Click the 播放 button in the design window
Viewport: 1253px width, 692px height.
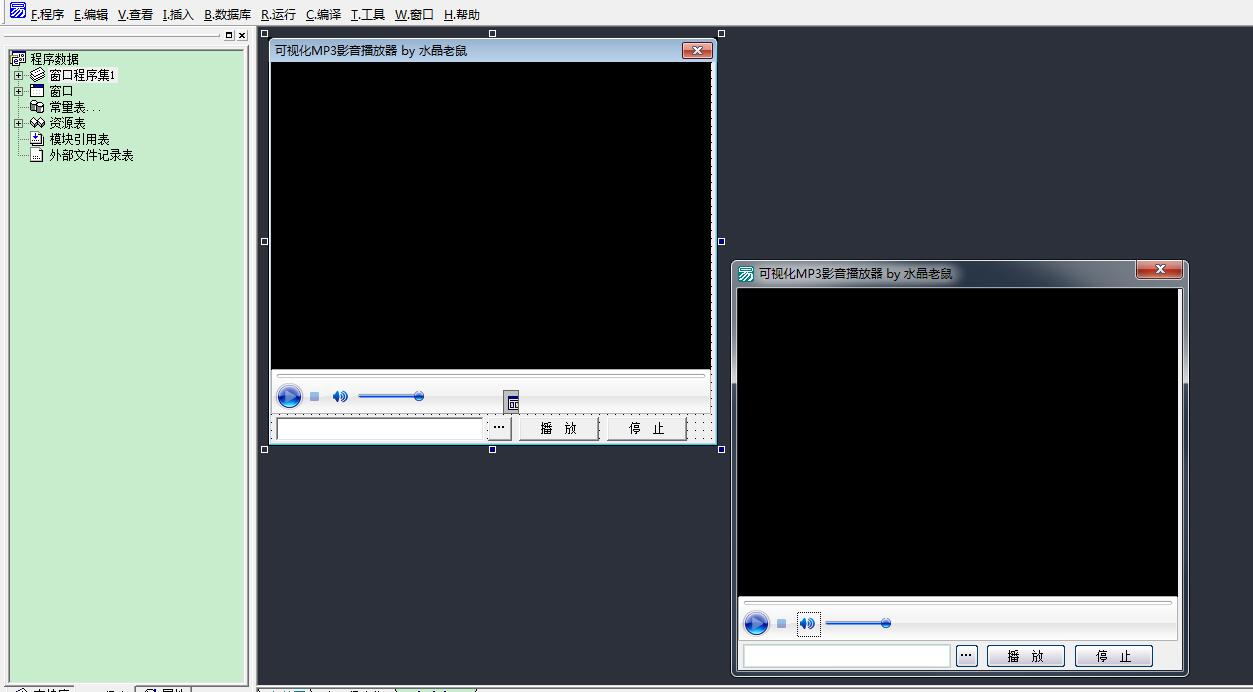[x=558, y=428]
